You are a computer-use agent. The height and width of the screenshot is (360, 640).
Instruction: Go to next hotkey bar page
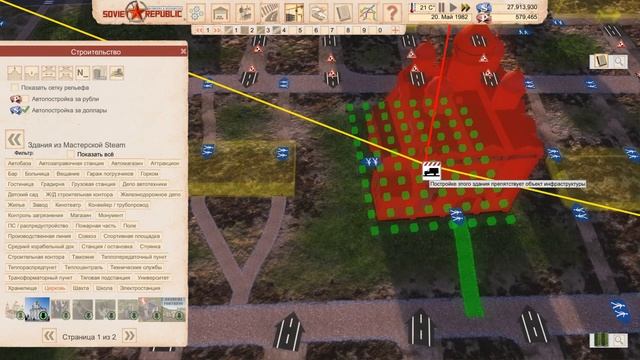217,30
